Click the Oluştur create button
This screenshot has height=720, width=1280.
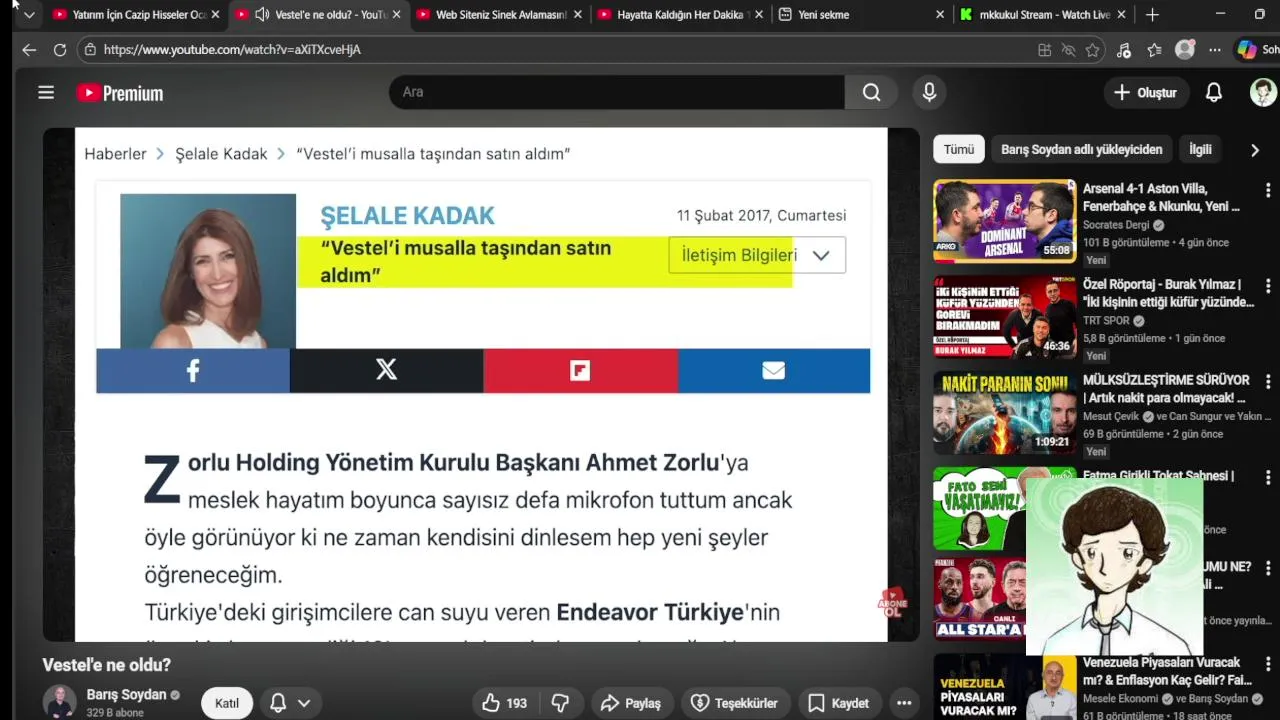[1145, 92]
